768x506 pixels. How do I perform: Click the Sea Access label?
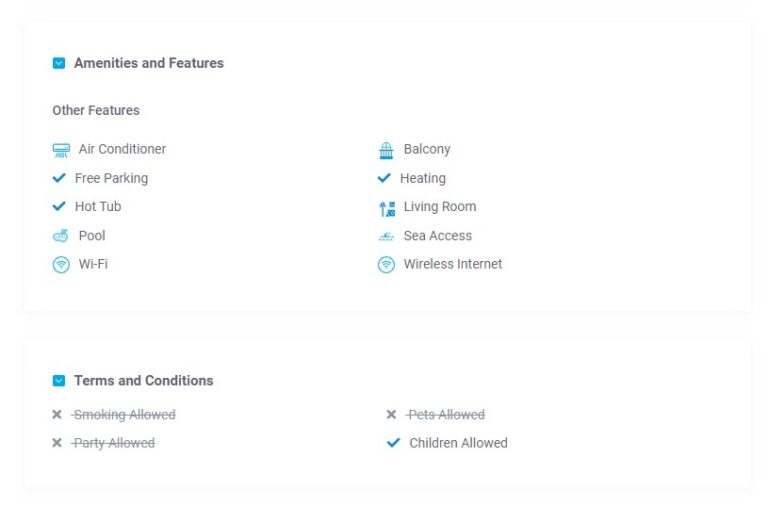point(437,236)
